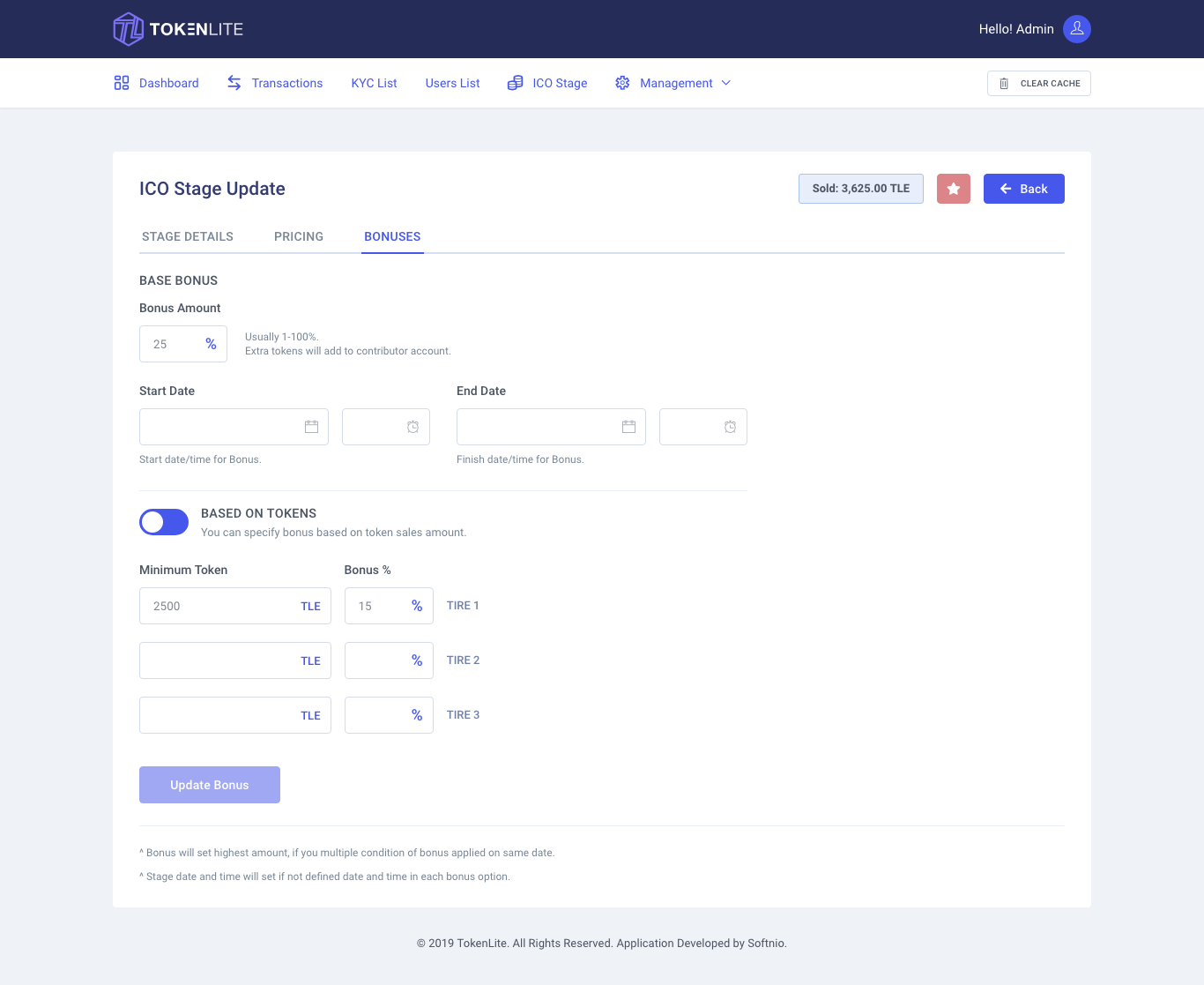Click the Update Bonus button

point(210,785)
